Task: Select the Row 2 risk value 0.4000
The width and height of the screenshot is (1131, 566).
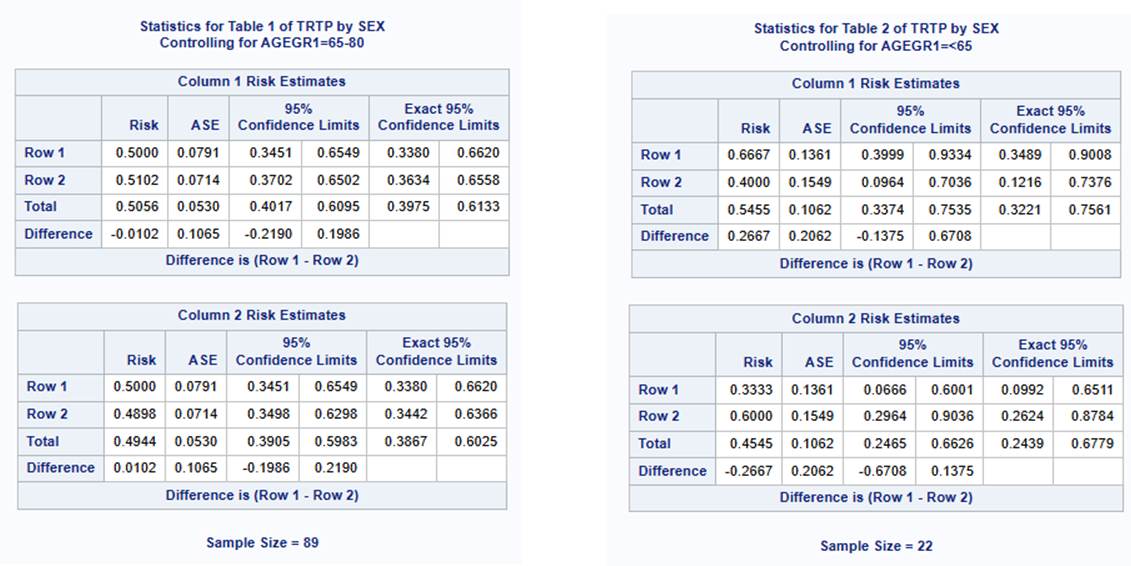Action: (x=748, y=182)
